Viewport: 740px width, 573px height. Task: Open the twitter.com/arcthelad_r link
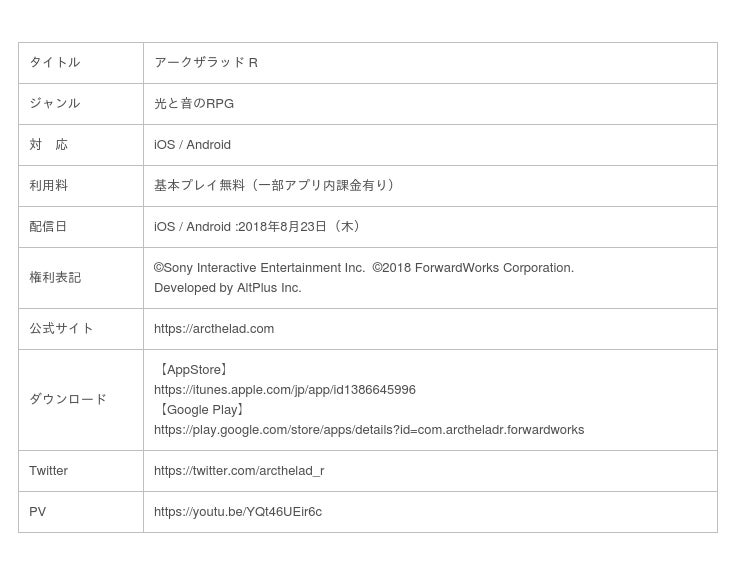pyautogui.click(x=238, y=471)
